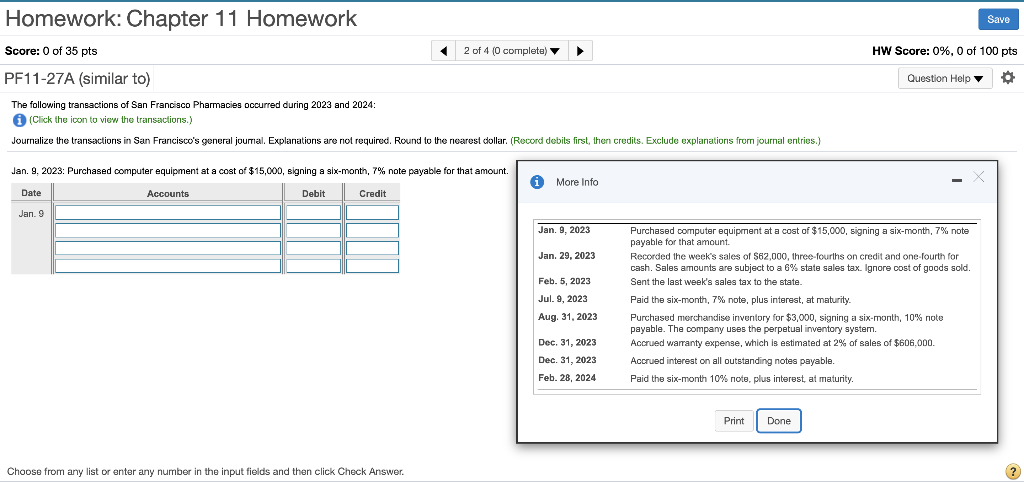Click the 'Score: 0 of 35 pts' text
Viewport: 1024px width, 482px height.
coord(51,51)
